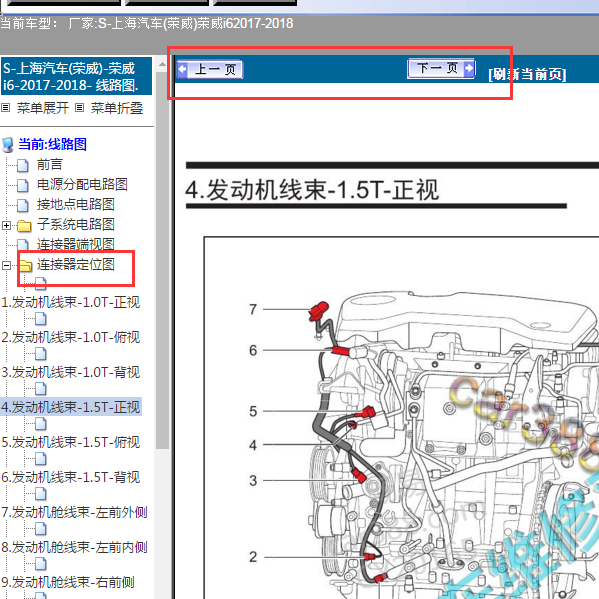The width and height of the screenshot is (599, 599).
Task: Click connector label 4 in diagram
Action: tap(253, 445)
